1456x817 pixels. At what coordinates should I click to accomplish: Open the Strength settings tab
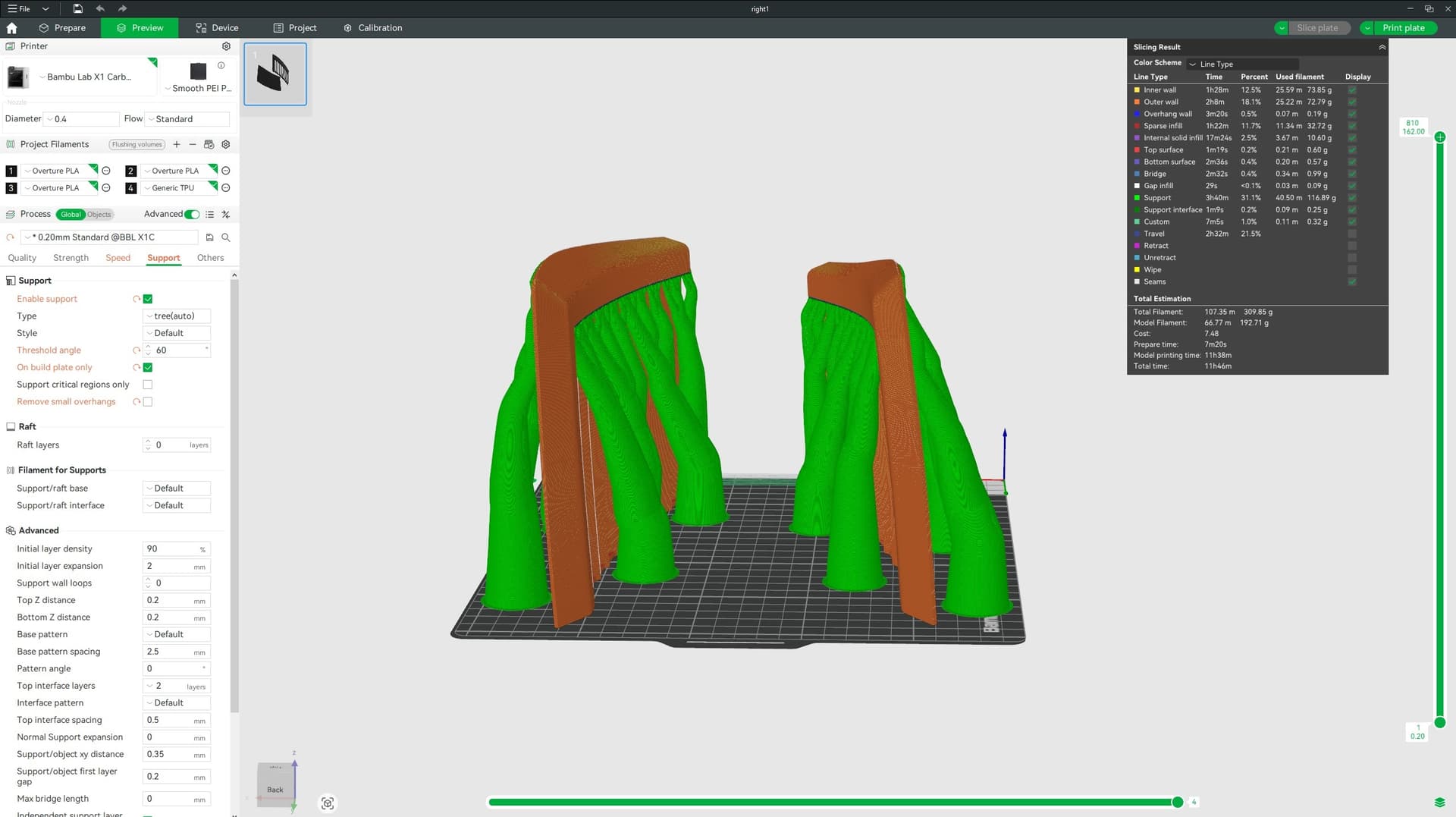[x=71, y=258]
